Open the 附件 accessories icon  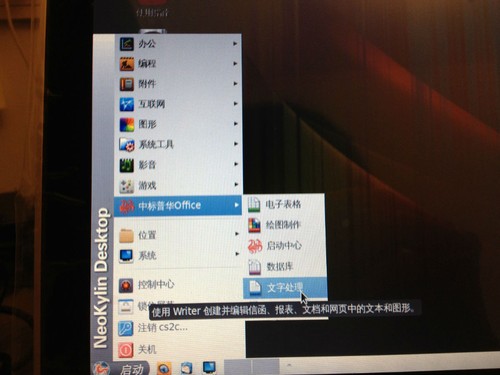(x=127, y=84)
